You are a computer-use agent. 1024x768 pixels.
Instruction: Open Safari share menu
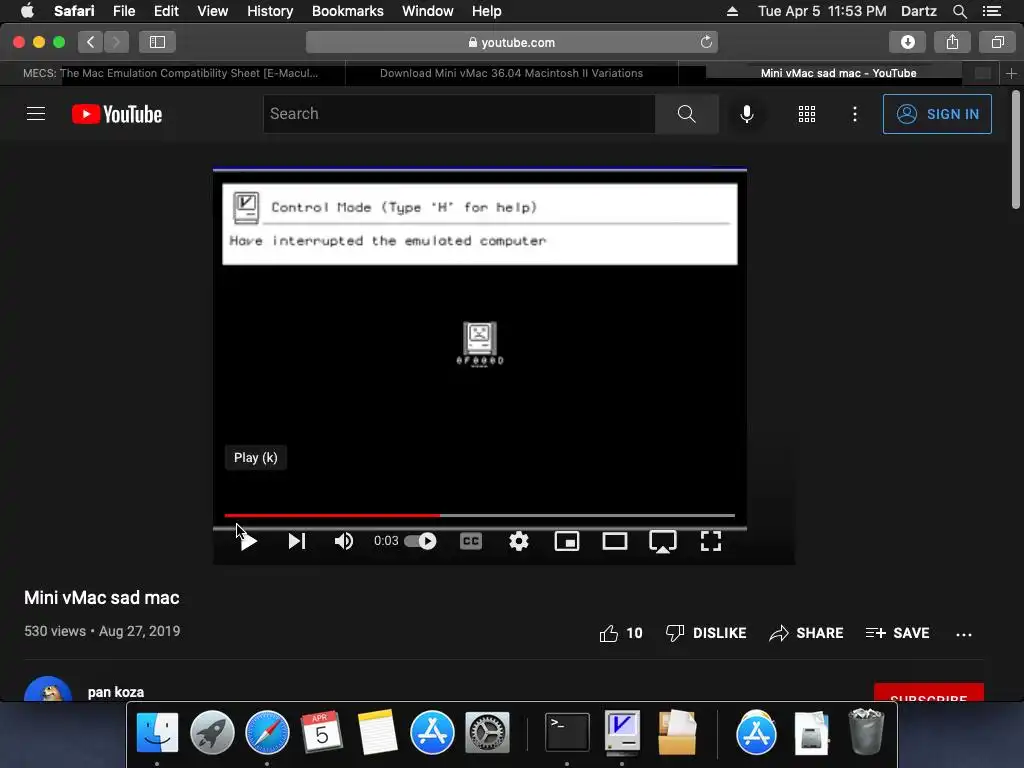952,42
